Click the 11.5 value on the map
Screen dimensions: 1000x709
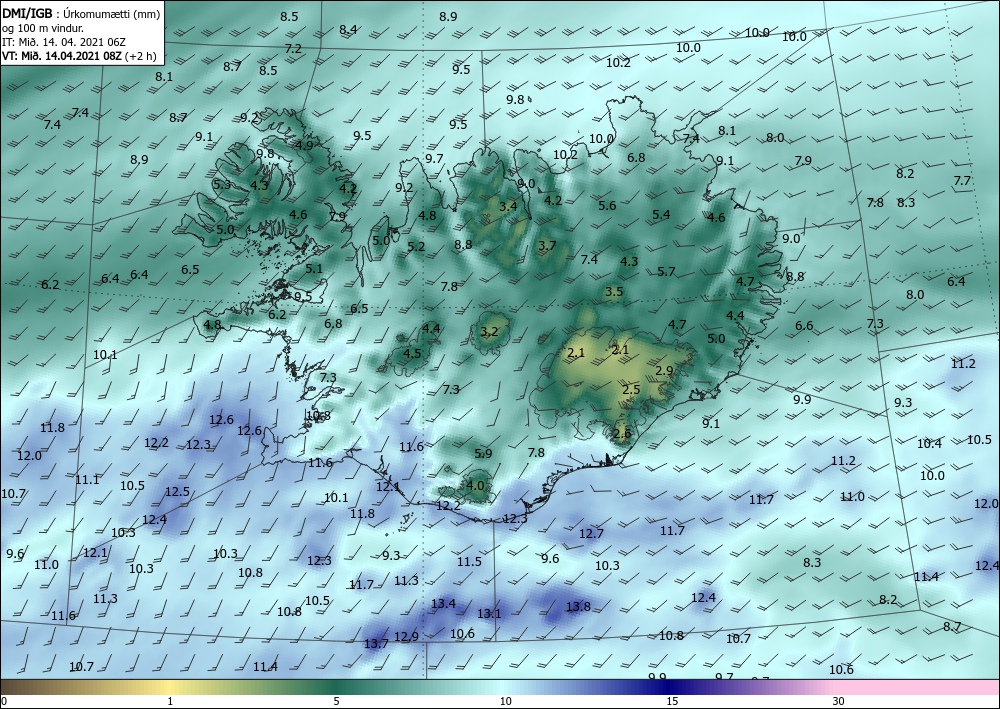pos(469,562)
